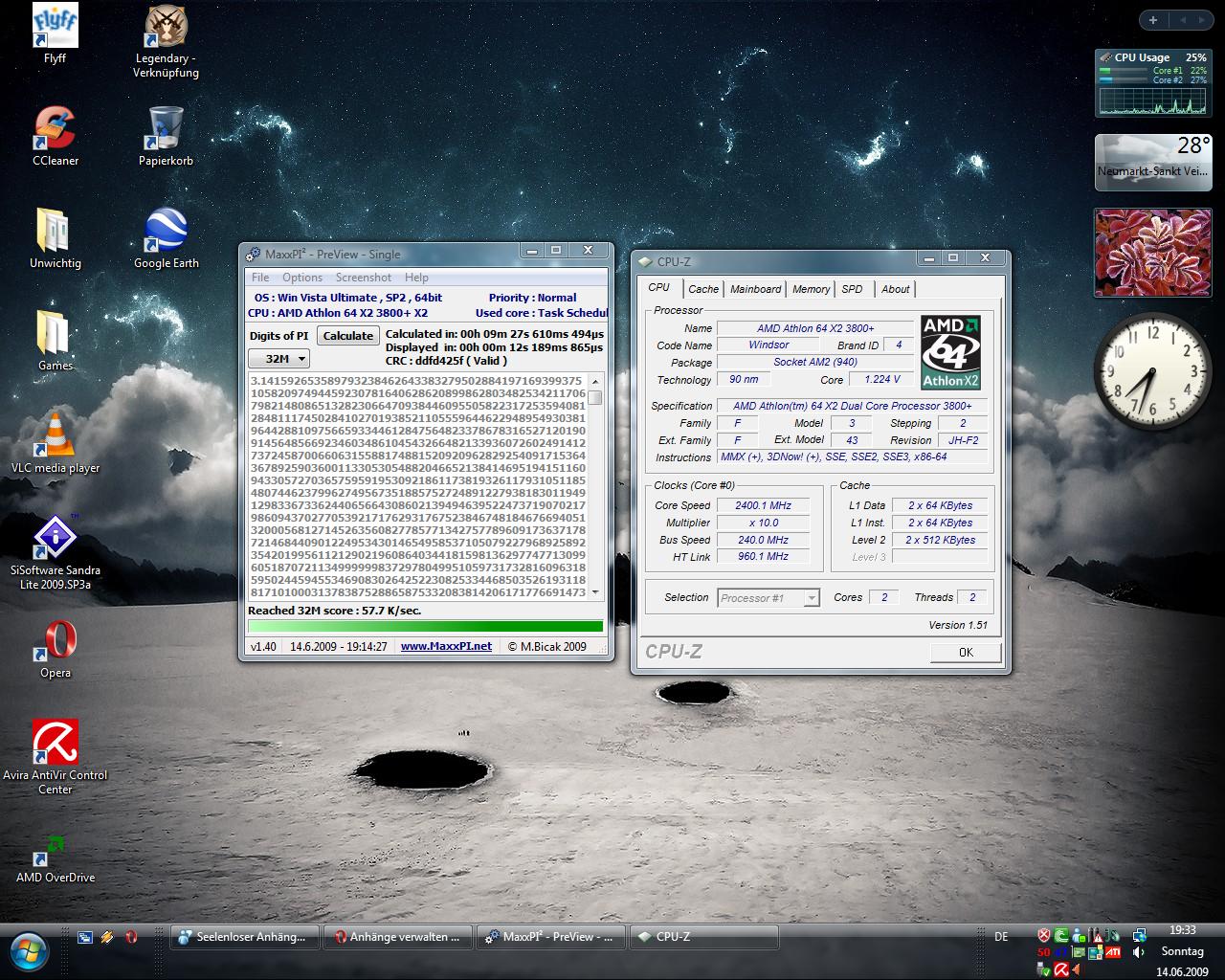Open the www.MaxxPI.net link
This screenshot has width=1225, height=980.
[x=446, y=646]
